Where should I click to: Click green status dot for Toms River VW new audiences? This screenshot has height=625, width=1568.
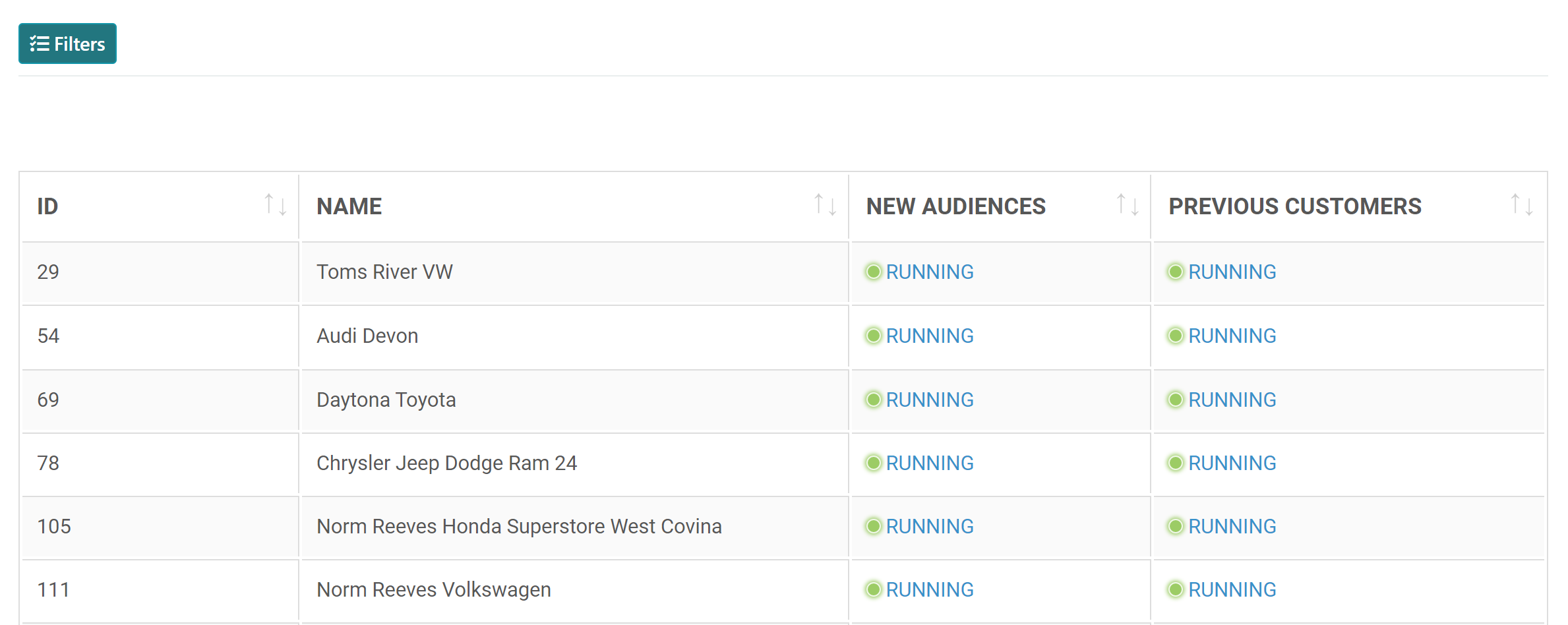pyautogui.click(x=874, y=272)
